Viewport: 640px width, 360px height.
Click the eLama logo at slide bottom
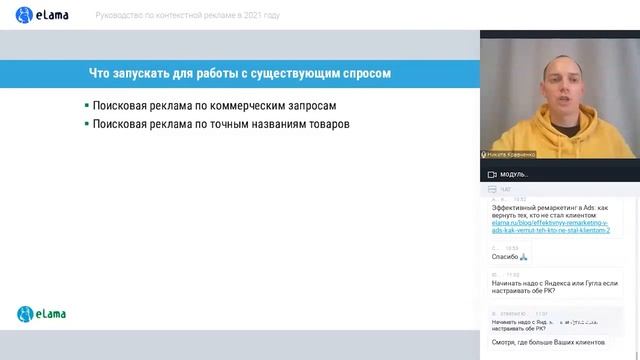[42, 314]
